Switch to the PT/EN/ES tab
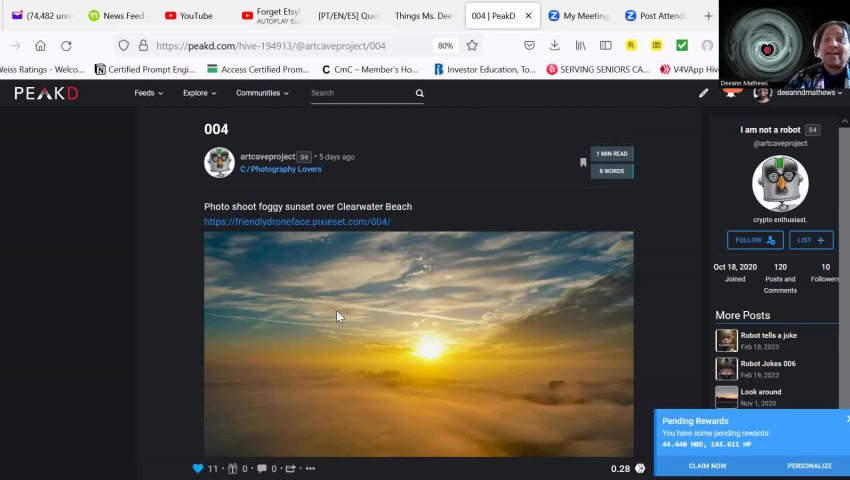Screen dimensions: 850x480 click(347, 16)
